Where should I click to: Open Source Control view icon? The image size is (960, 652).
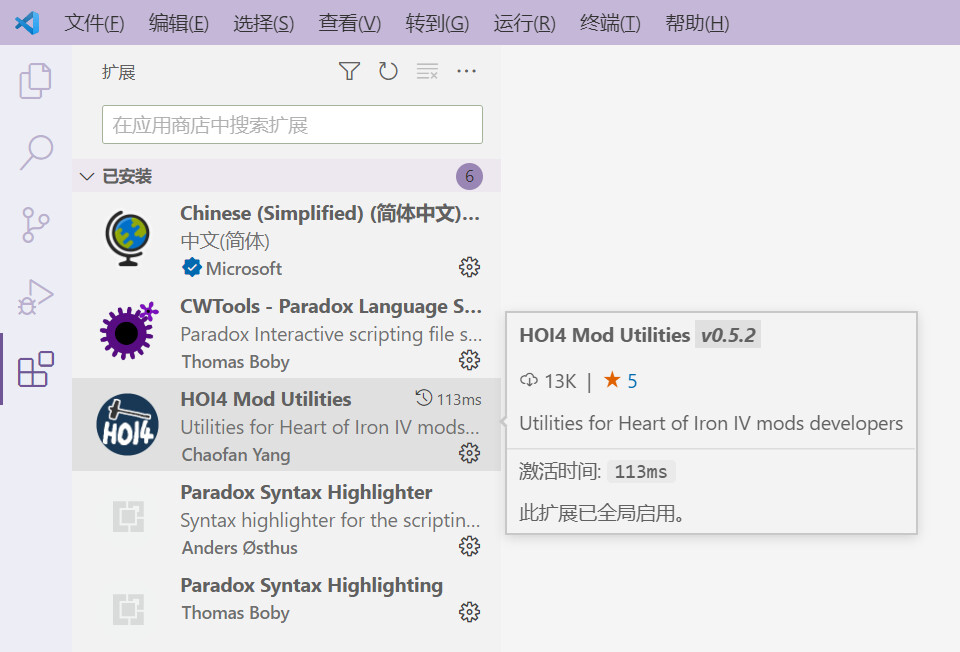coord(36,226)
